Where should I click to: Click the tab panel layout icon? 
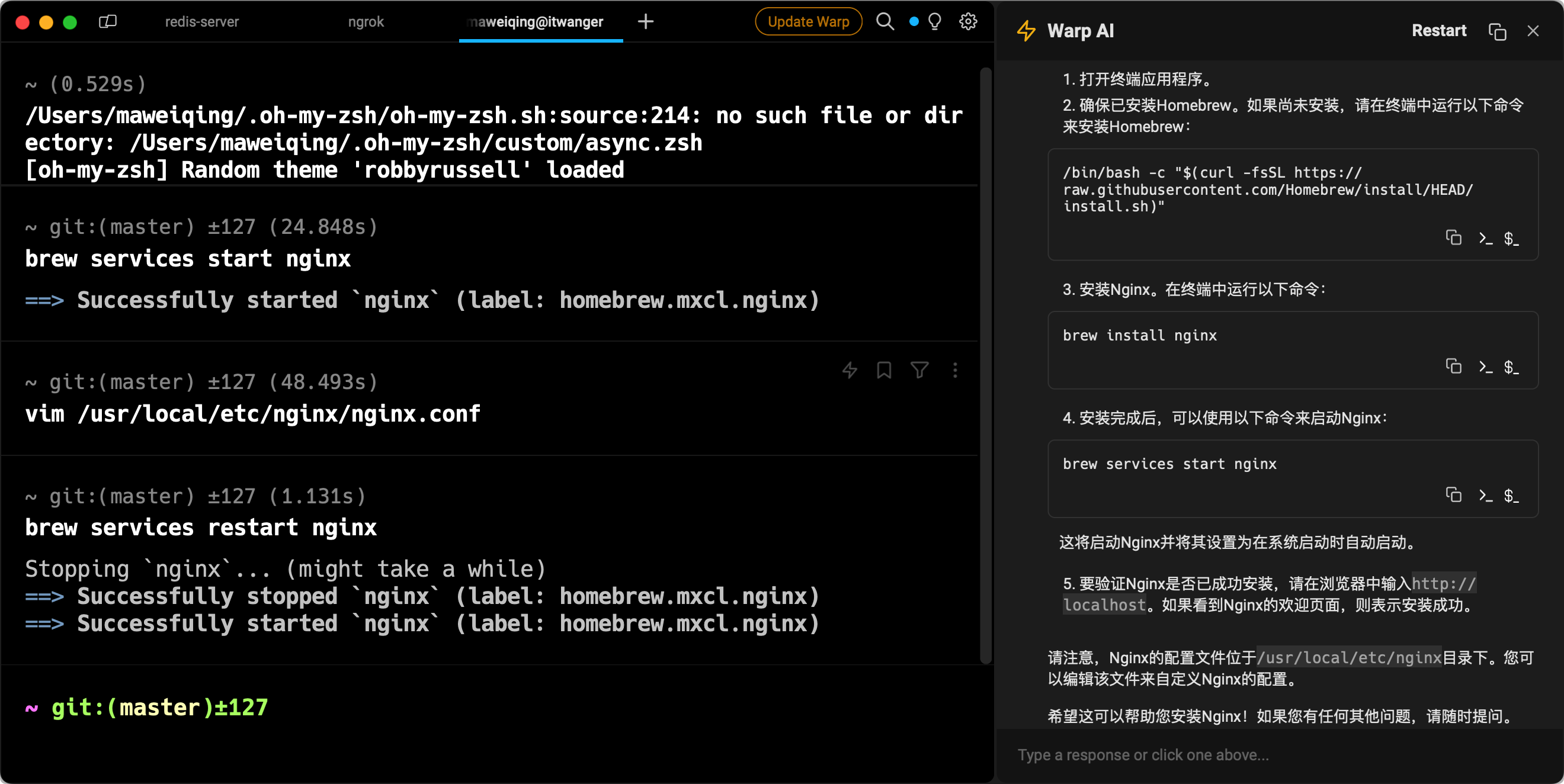[x=107, y=22]
